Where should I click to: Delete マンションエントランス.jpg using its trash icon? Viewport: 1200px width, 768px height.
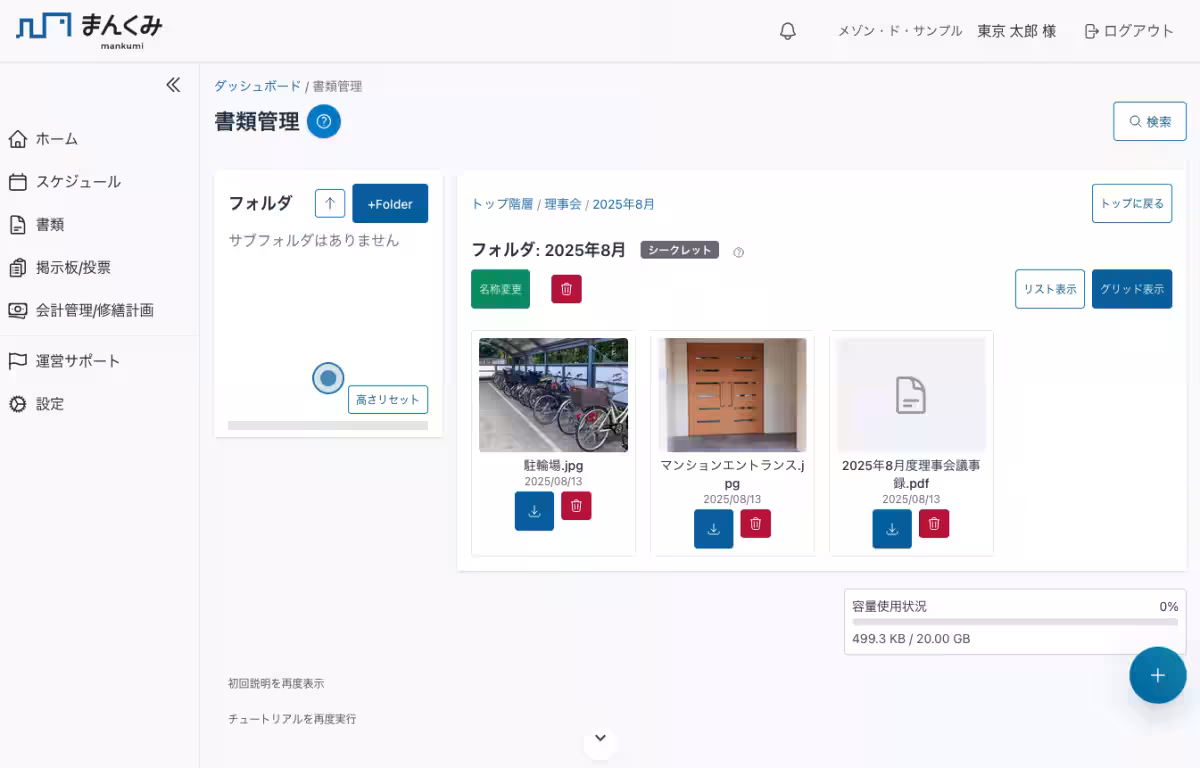(756, 524)
